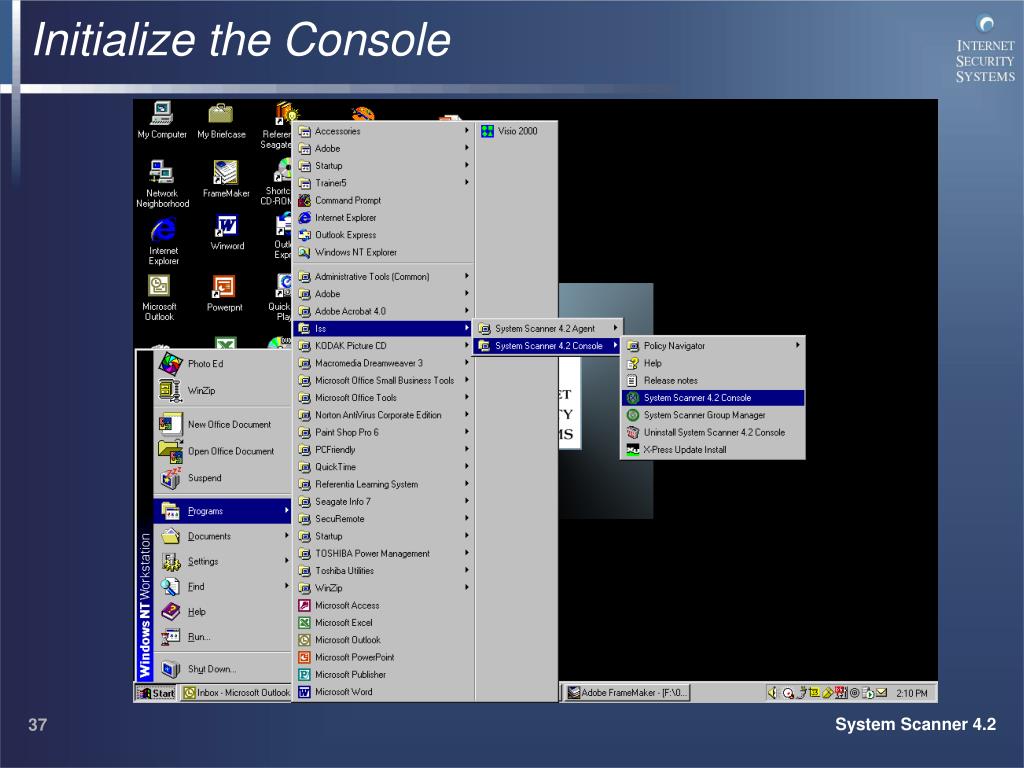This screenshot has height=768, width=1024.
Task: Select QuickTime program folder
Action: pos(384,467)
